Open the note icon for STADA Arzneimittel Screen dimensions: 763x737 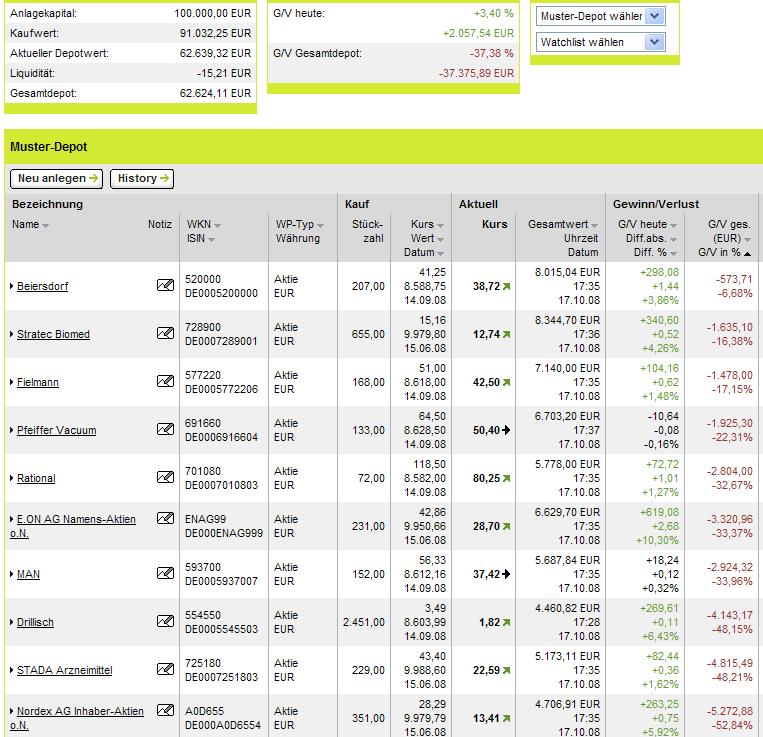tap(165, 669)
